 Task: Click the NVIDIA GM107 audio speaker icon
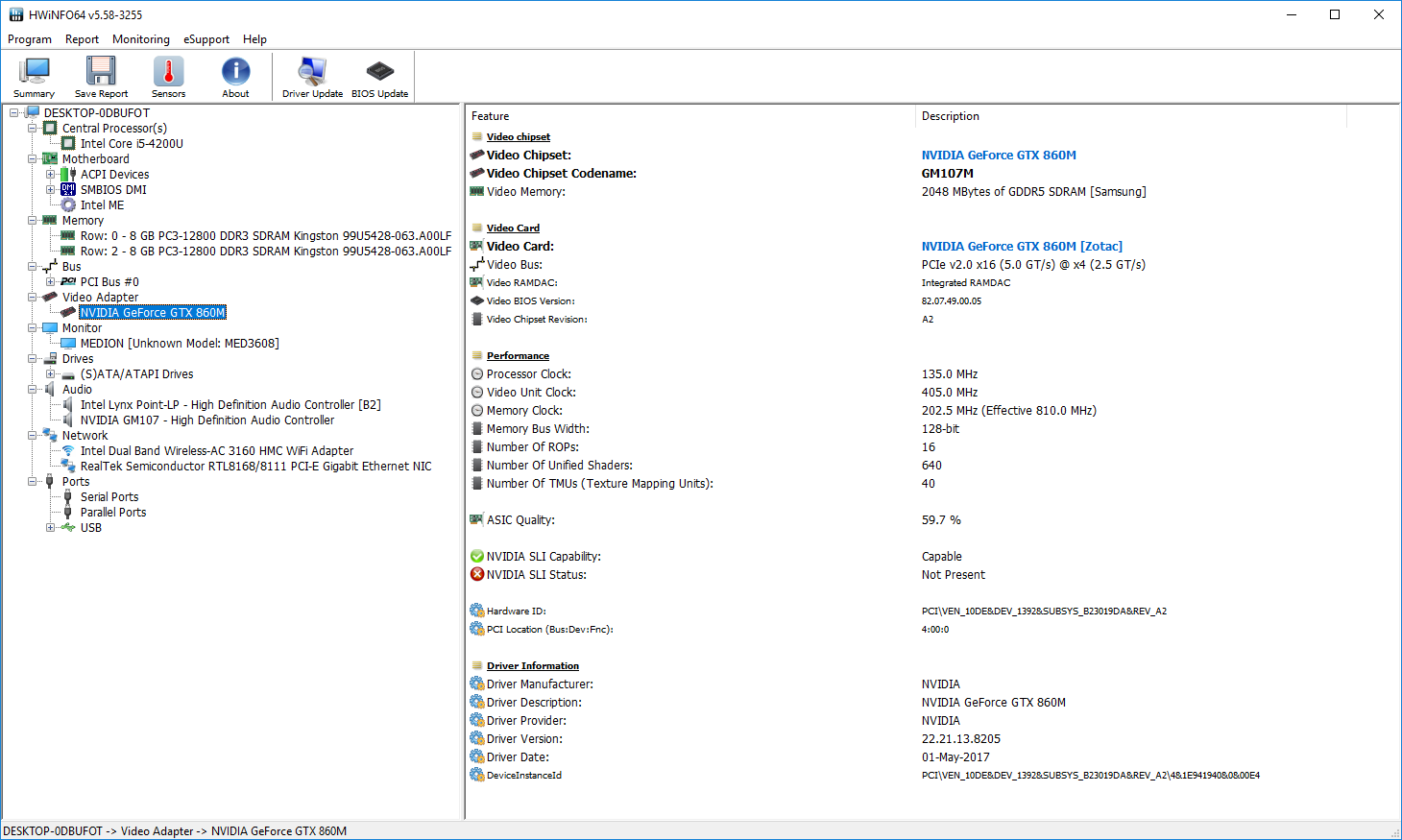68,420
